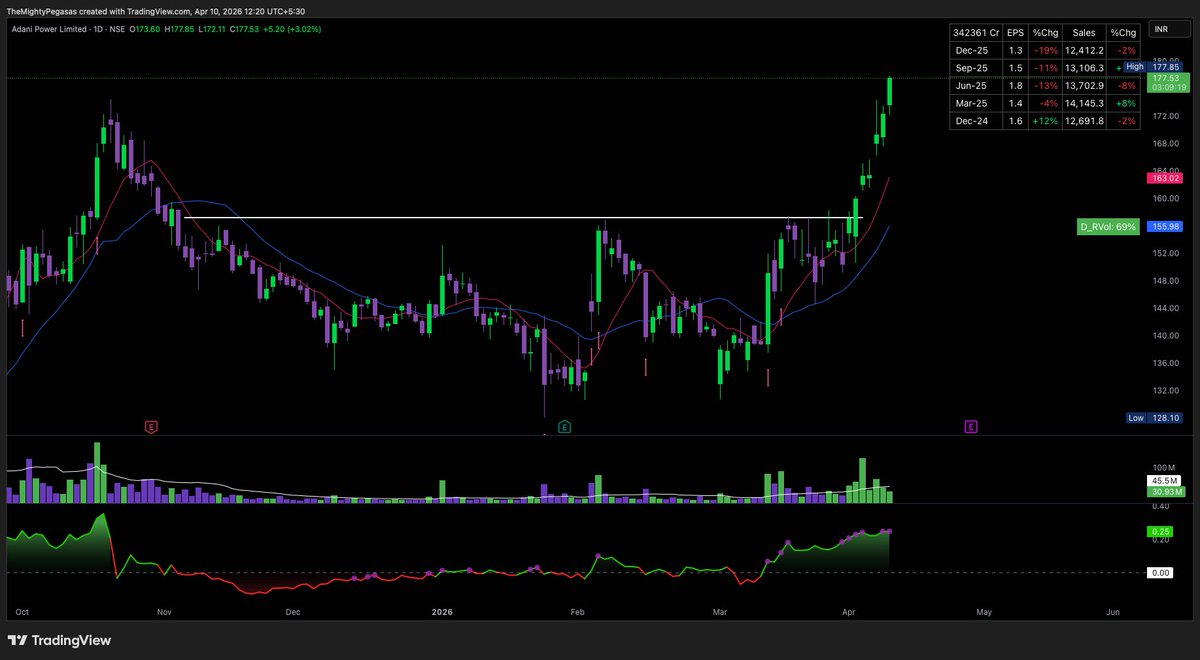Click the 2026 label on time axis
This screenshot has height=660, width=1200.
click(442, 611)
